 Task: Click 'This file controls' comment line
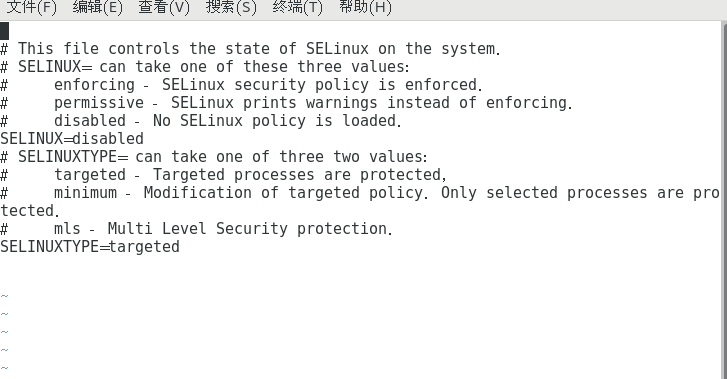click(250, 49)
